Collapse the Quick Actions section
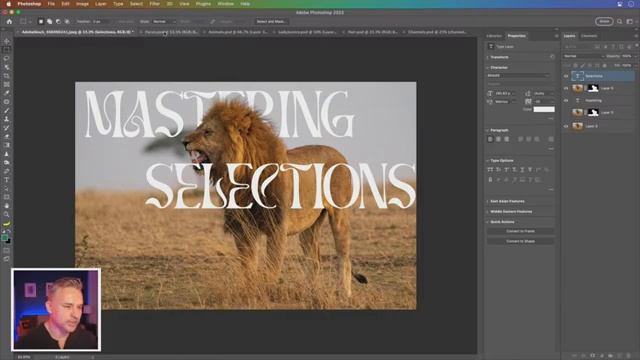This screenshot has width=640, height=360. coord(487,222)
